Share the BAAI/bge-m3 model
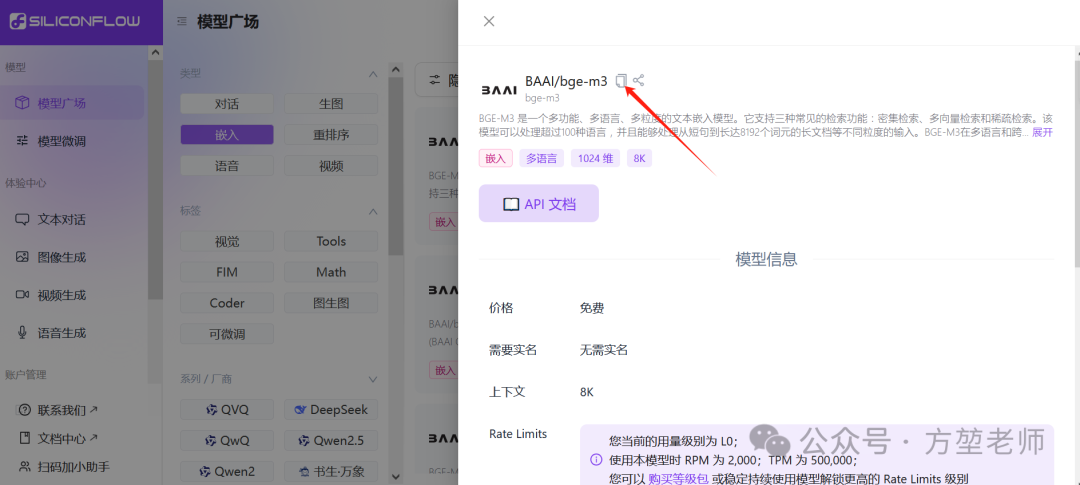The height and width of the screenshot is (485, 1080). point(638,81)
